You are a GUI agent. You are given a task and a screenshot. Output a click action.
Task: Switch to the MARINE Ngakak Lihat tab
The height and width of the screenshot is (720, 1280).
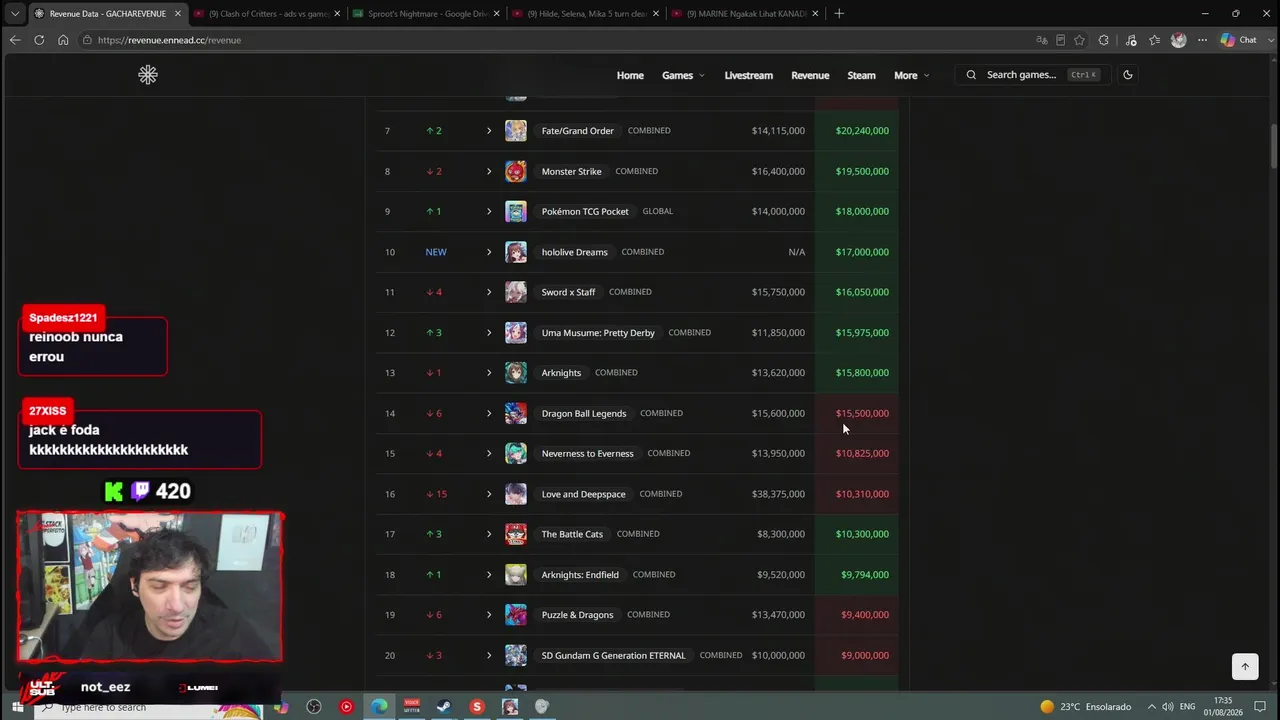pyautogui.click(x=745, y=14)
